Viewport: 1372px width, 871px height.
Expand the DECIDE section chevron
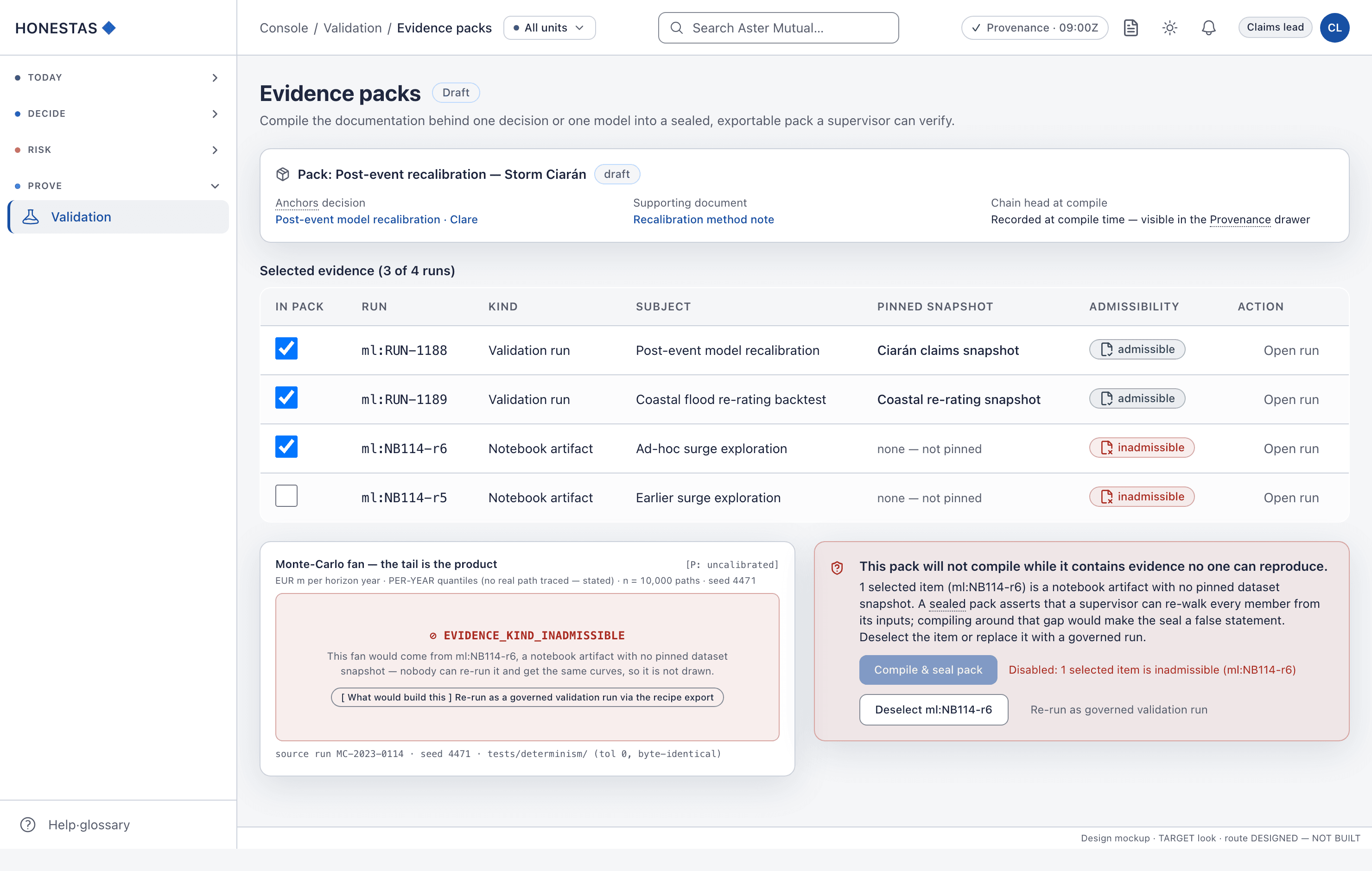pos(215,114)
